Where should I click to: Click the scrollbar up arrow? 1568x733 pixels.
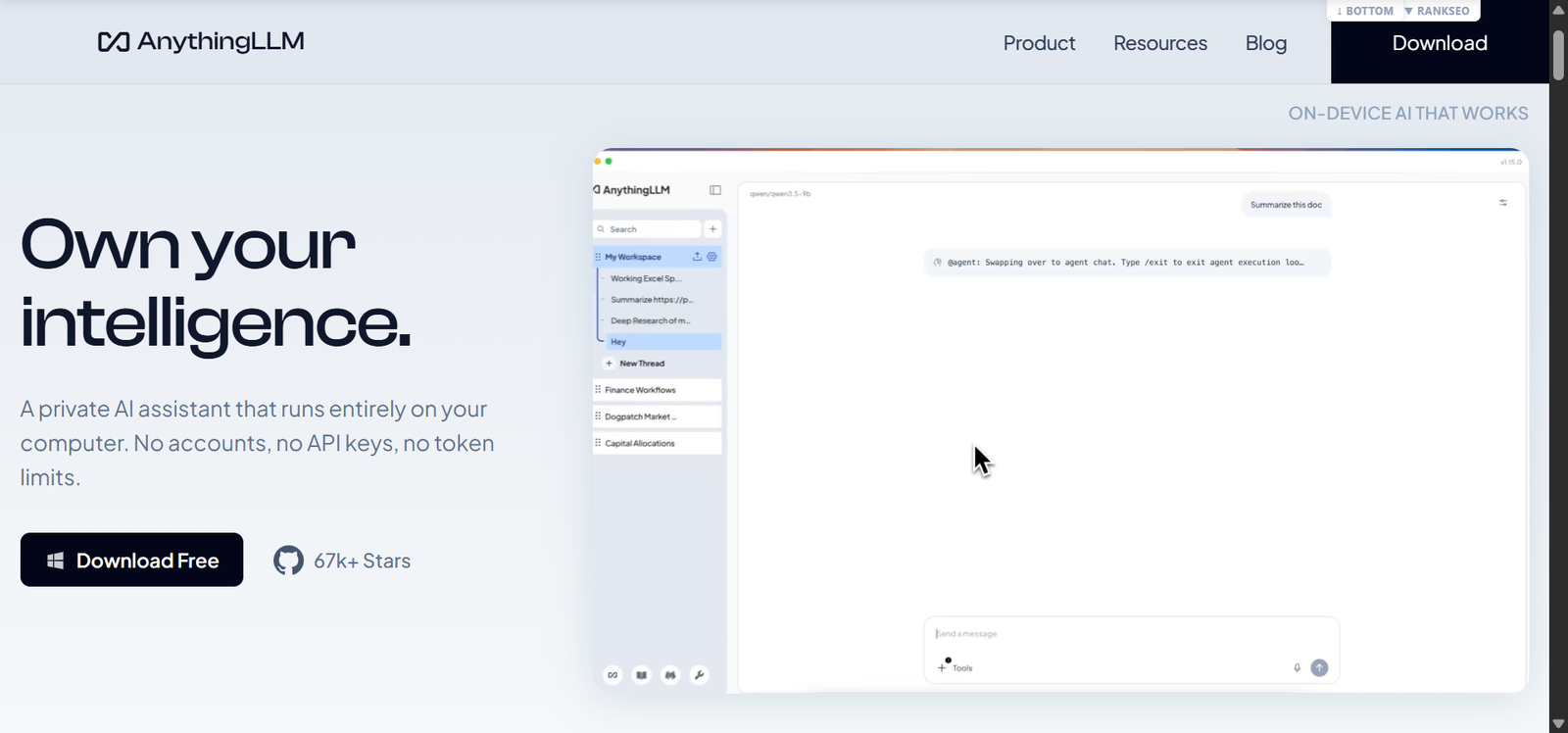tap(1558, 10)
